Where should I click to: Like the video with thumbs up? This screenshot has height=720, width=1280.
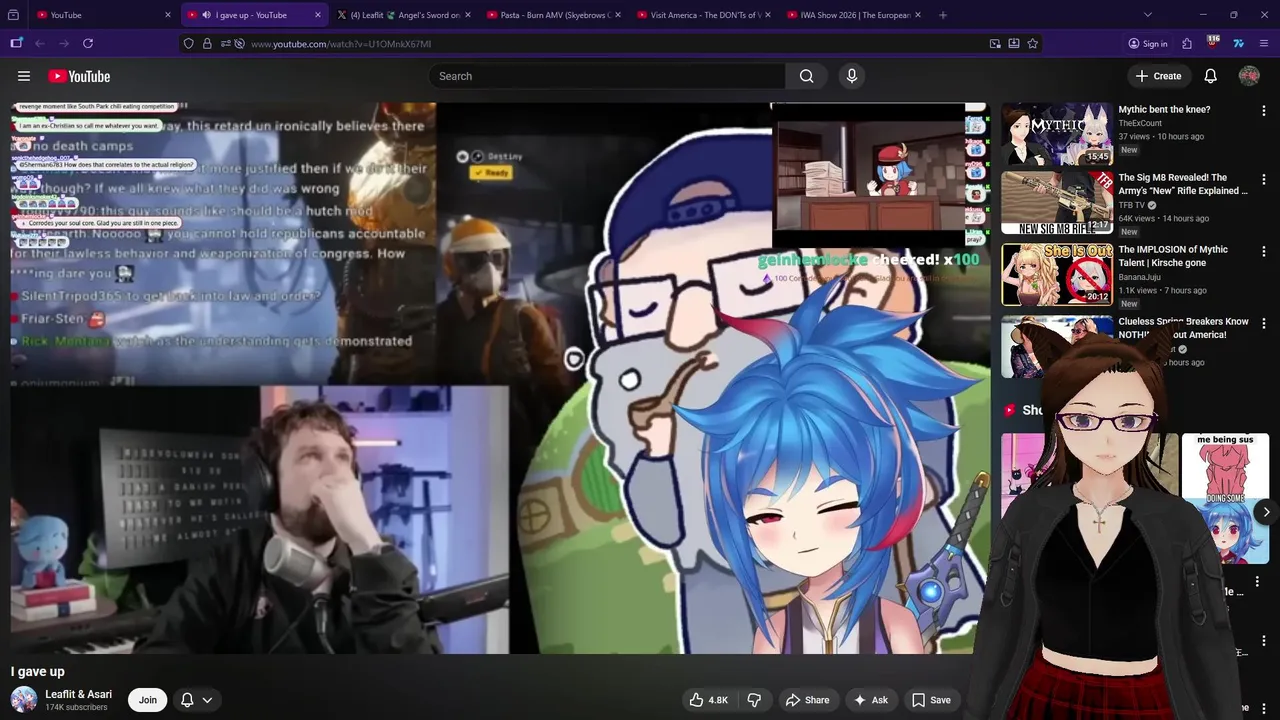708,700
